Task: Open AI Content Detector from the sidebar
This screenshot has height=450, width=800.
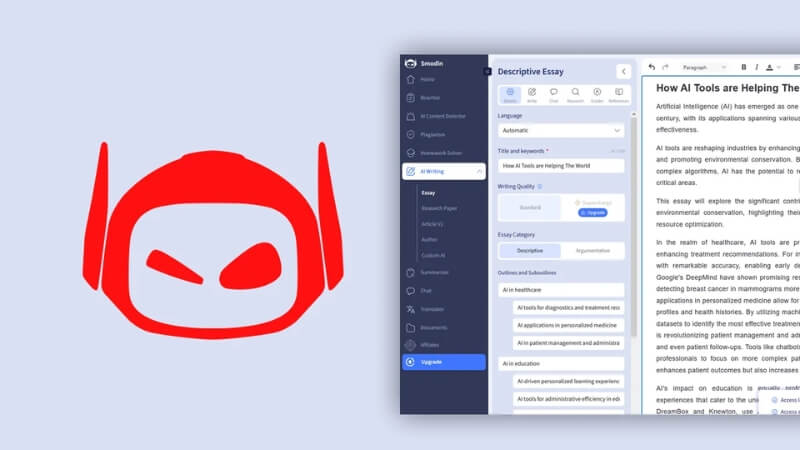Action: click(442, 116)
